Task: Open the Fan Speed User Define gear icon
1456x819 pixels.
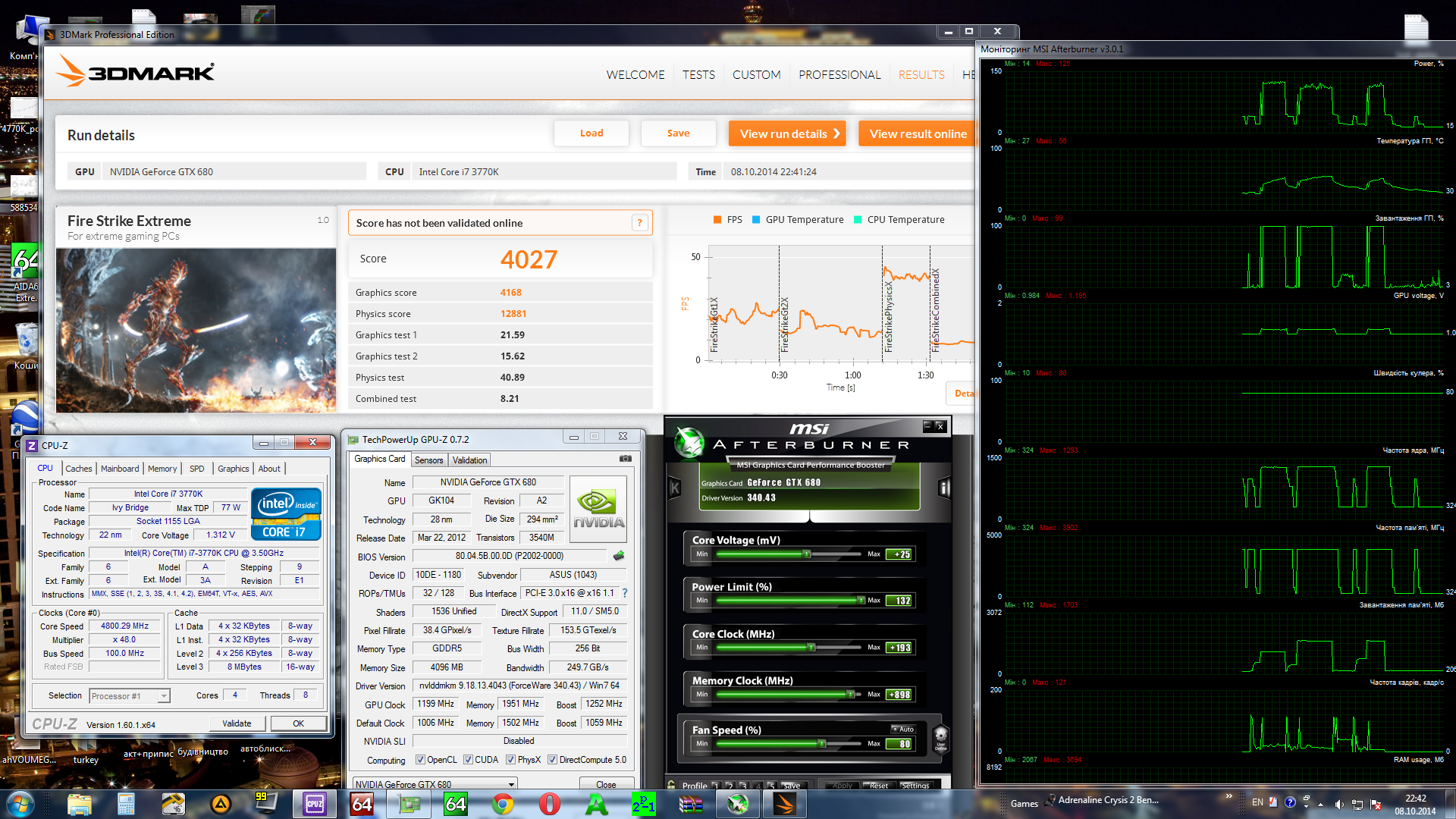Action: tap(940, 736)
